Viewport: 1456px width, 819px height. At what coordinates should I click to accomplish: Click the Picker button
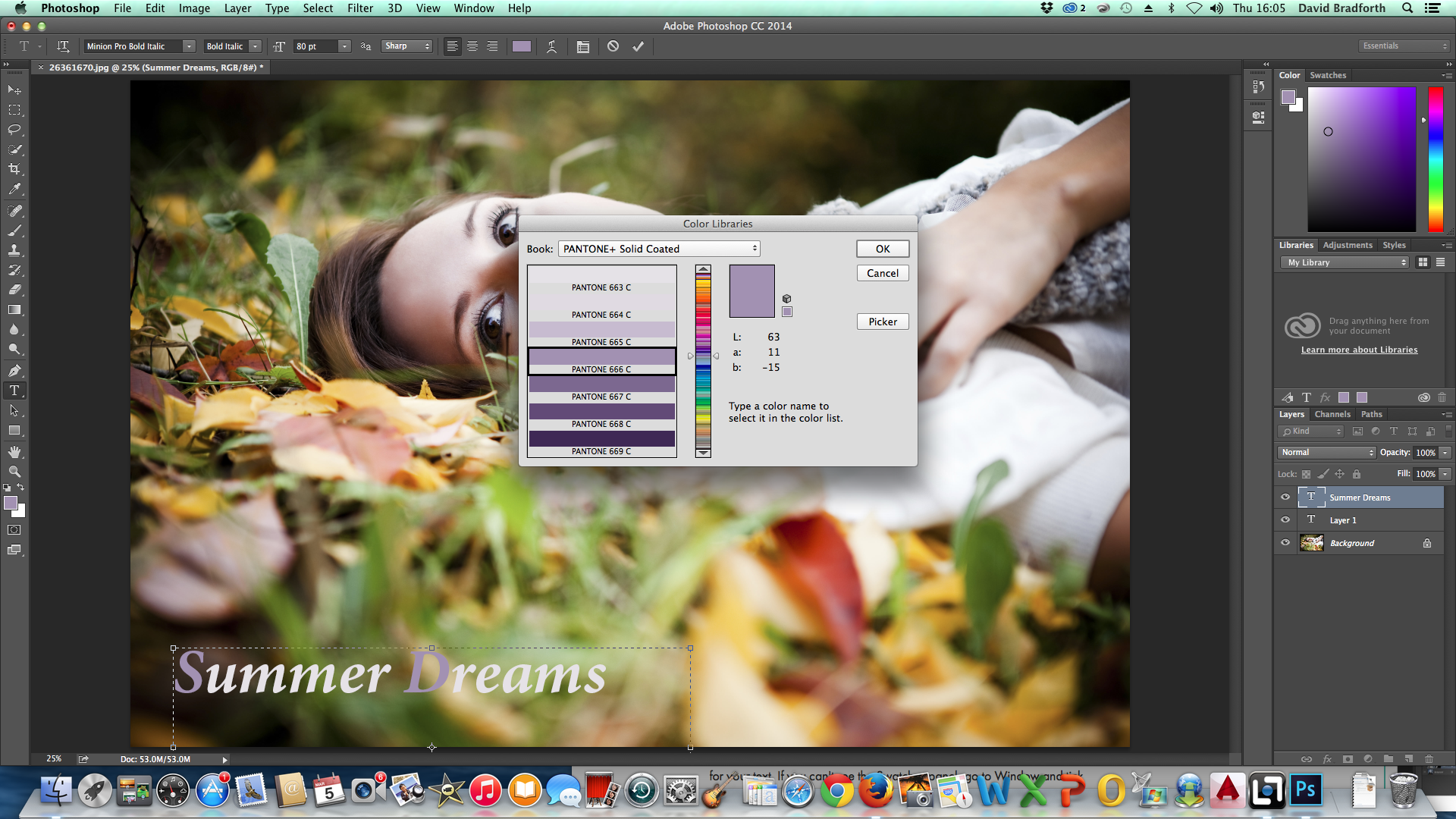pyautogui.click(x=883, y=322)
